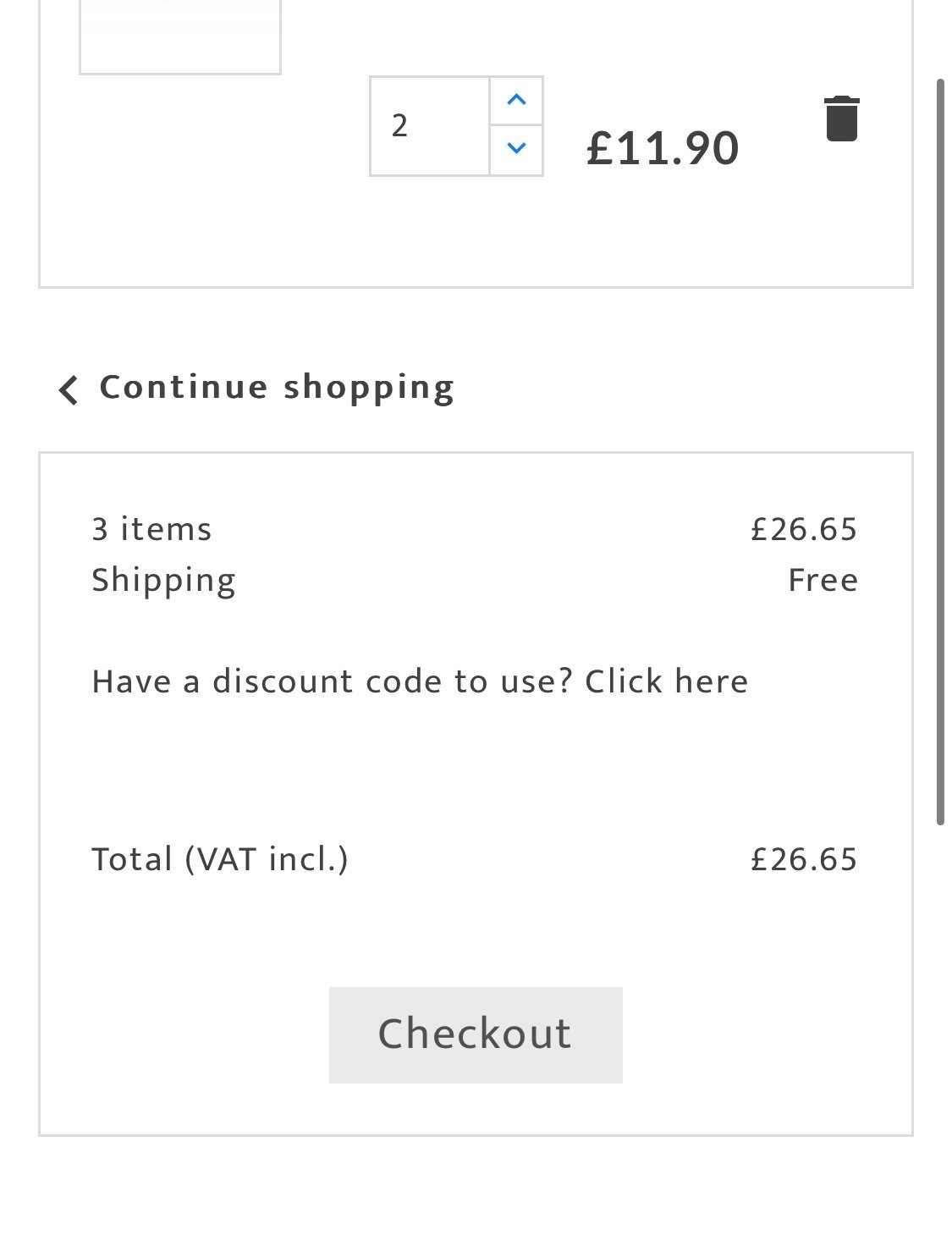Click 'Have a discount code to use?' text
The width and height of the screenshot is (952, 1252).
[333, 681]
